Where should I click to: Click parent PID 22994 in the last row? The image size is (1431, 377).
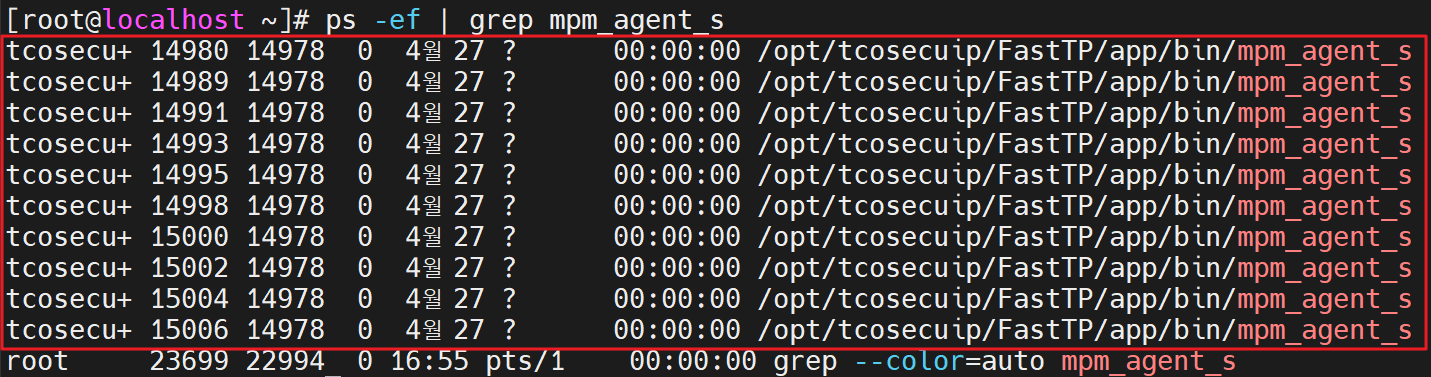click(286, 361)
